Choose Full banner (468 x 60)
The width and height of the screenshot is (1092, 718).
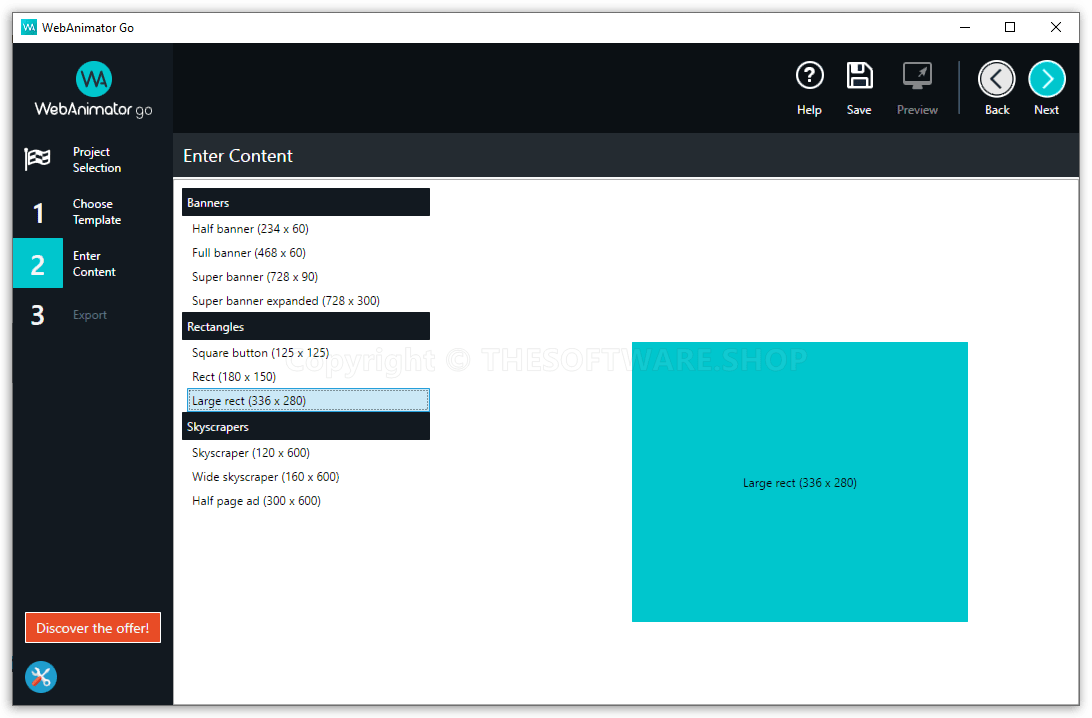(x=249, y=253)
